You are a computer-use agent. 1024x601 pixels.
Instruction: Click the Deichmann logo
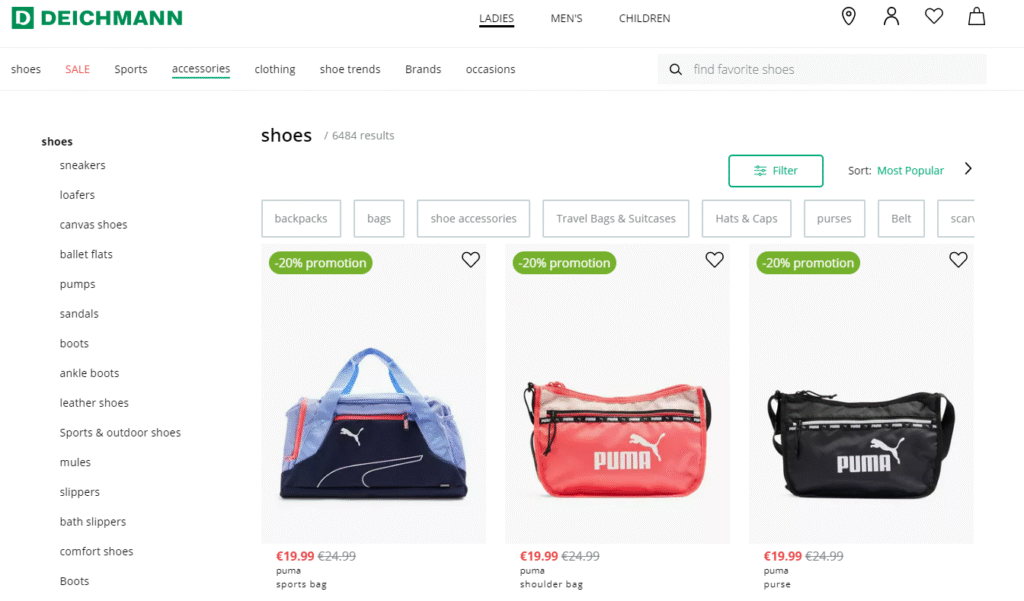pos(97,18)
